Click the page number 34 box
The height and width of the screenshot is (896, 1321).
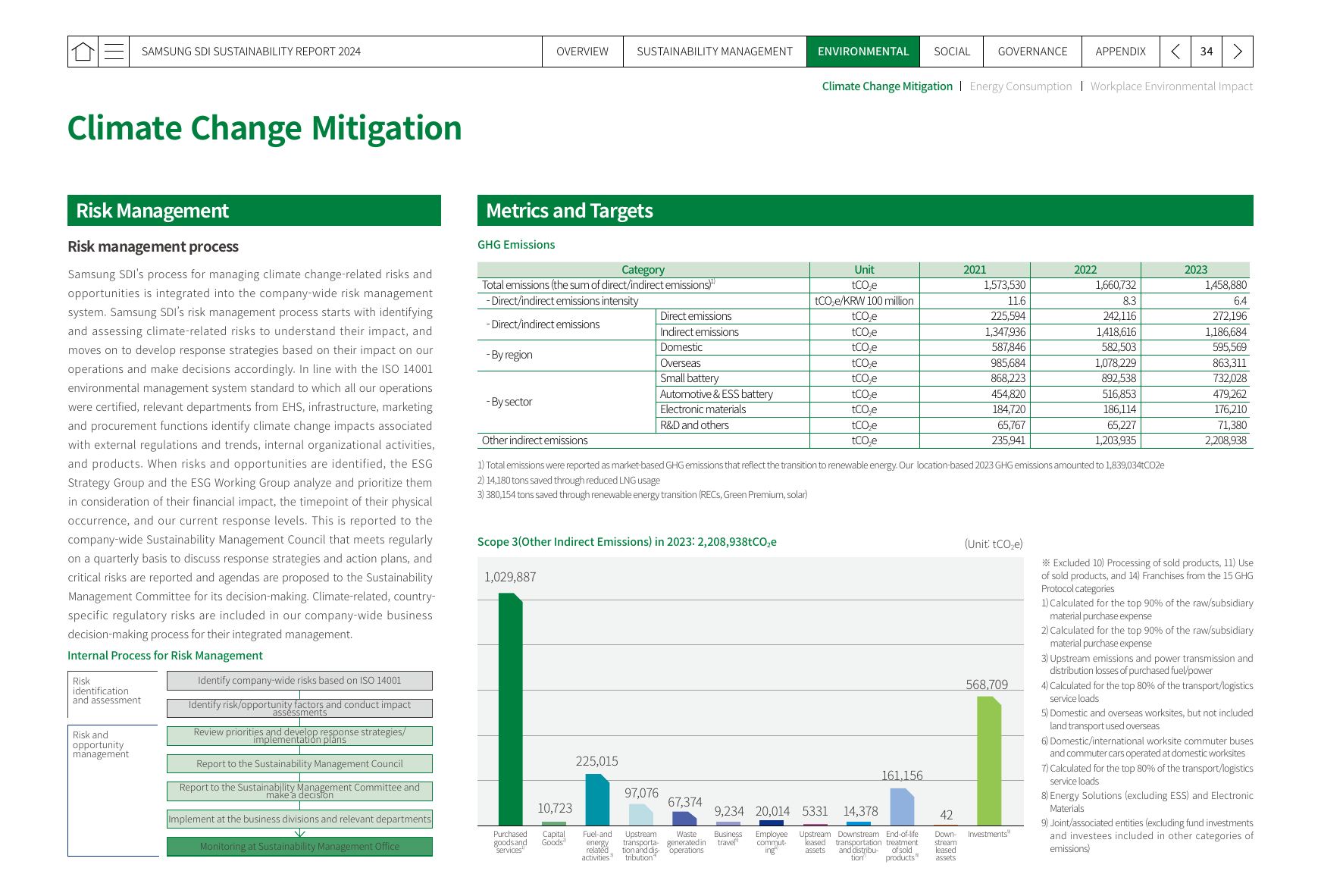coord(1207,52)
